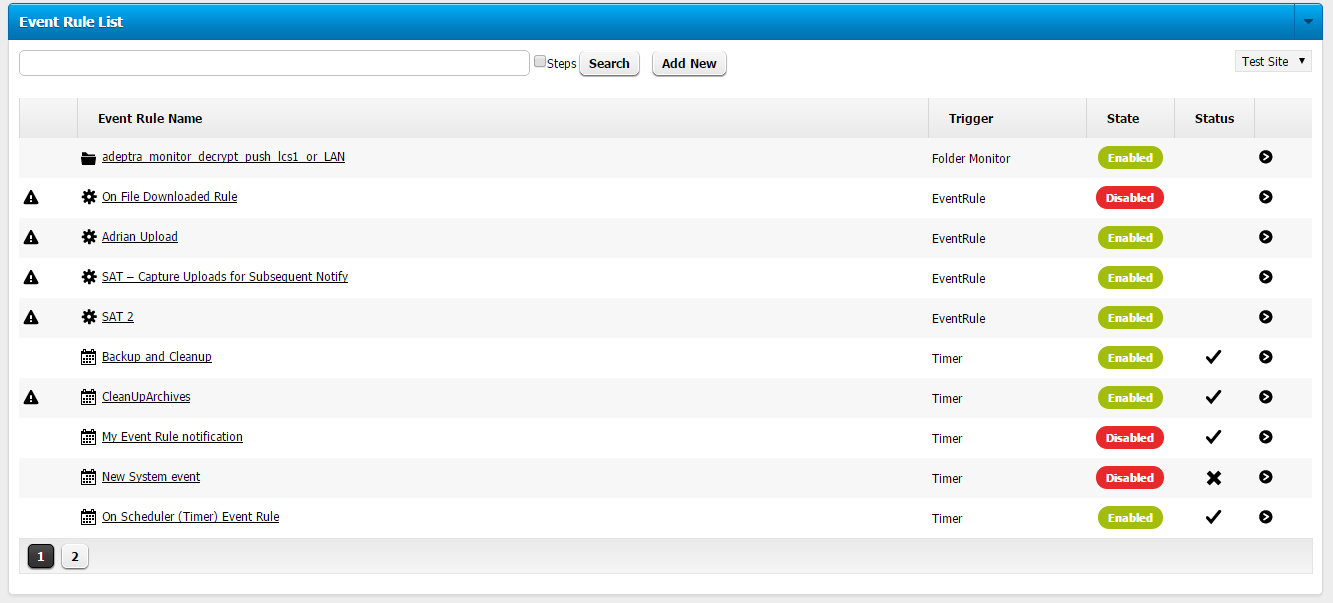Image resolution: width=1333 pixels, height=603 pixels.
Task: Open the Test Site dropdown
Action: click(1273, 62)
